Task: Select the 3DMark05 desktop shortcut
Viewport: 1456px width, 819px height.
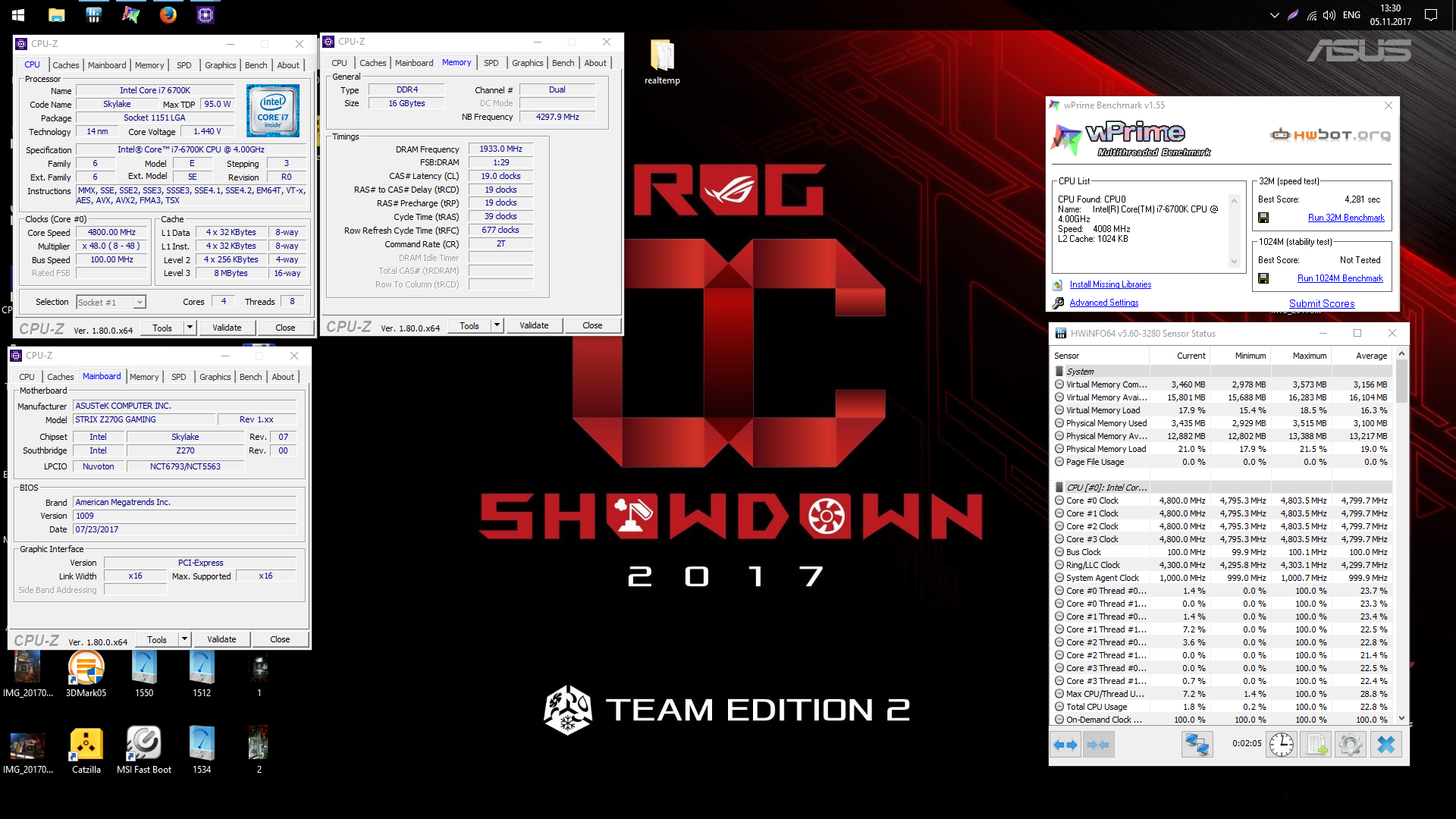Action: point(86,673)
